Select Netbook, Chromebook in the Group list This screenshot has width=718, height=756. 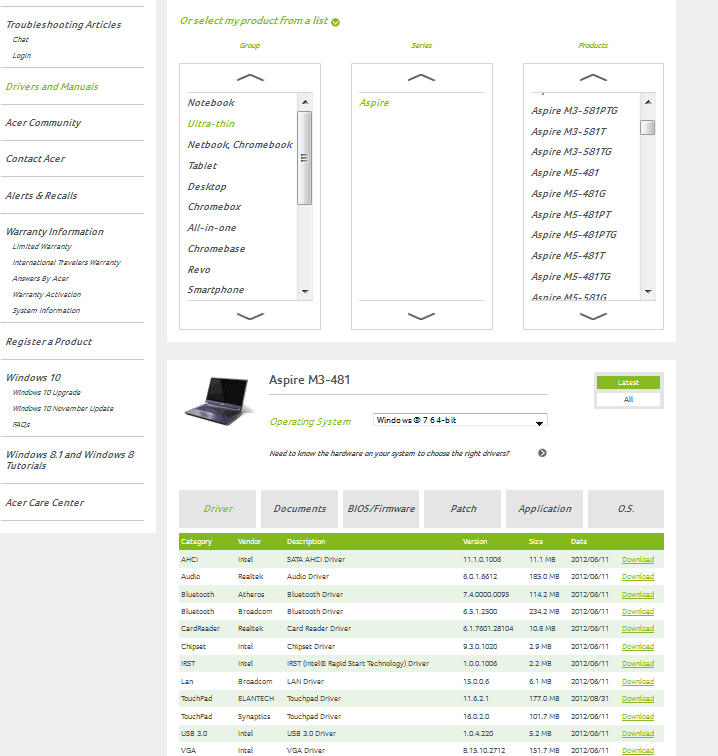[x=240, y=145]
